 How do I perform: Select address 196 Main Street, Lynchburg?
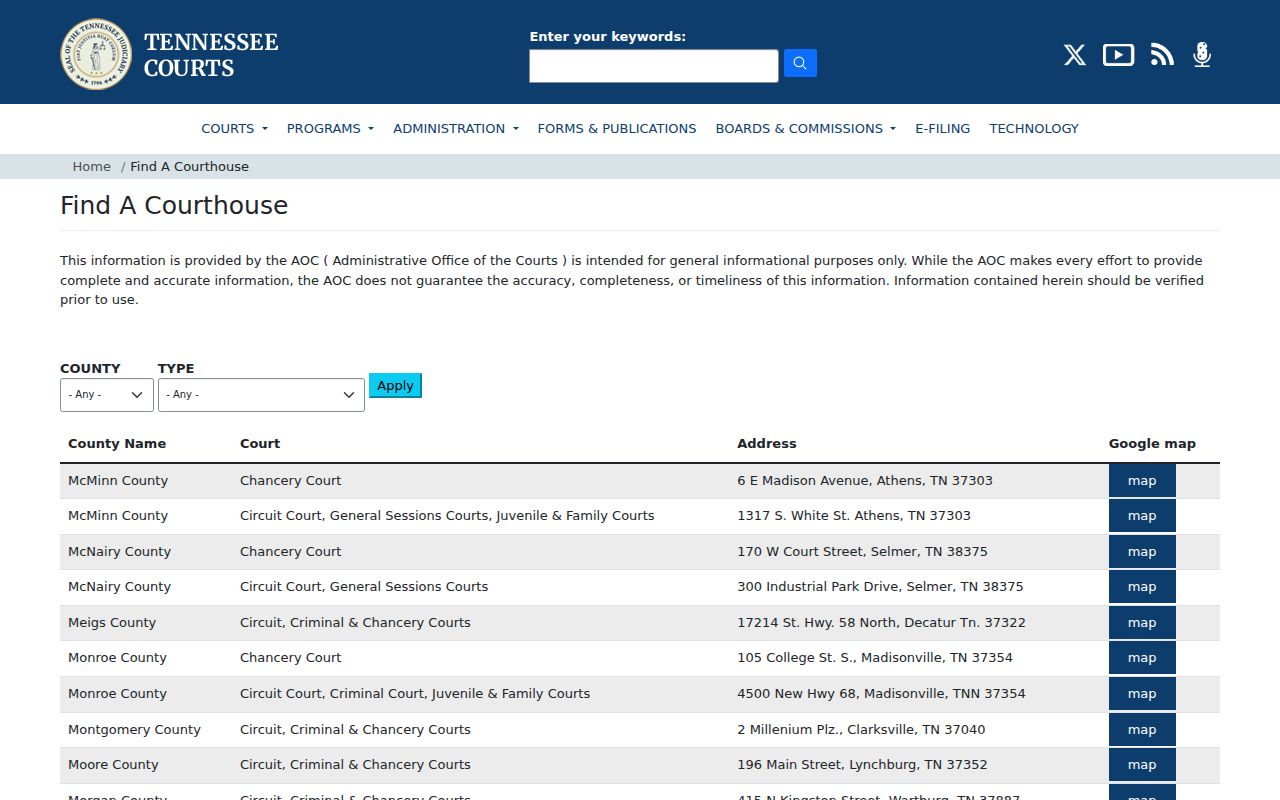point(862,765)
